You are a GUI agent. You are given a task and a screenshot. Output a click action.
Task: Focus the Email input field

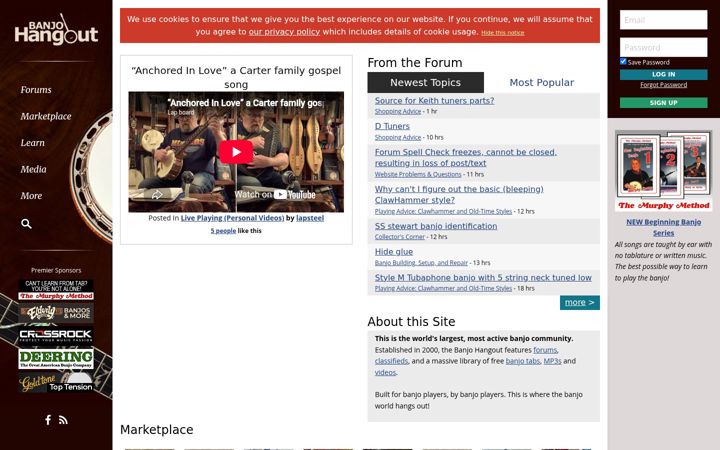tap(664, 20)
